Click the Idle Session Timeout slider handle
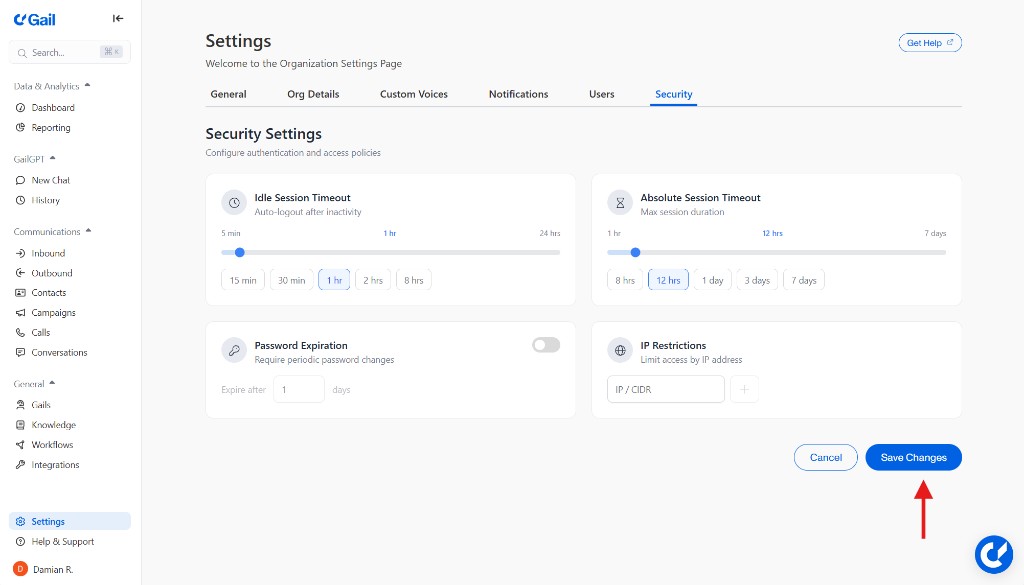Screen dimensions: 1024x585 point(240,252)
